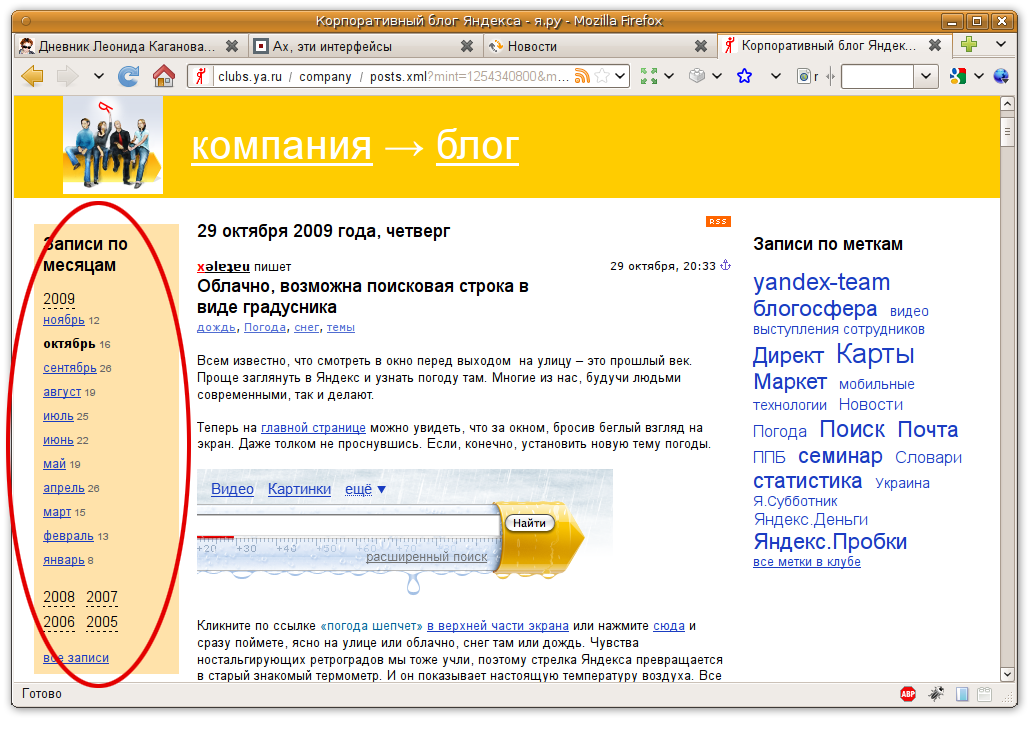Expand the 2005 year archive
Viewport: 1030px width, 745px height.
pos(102,622)
